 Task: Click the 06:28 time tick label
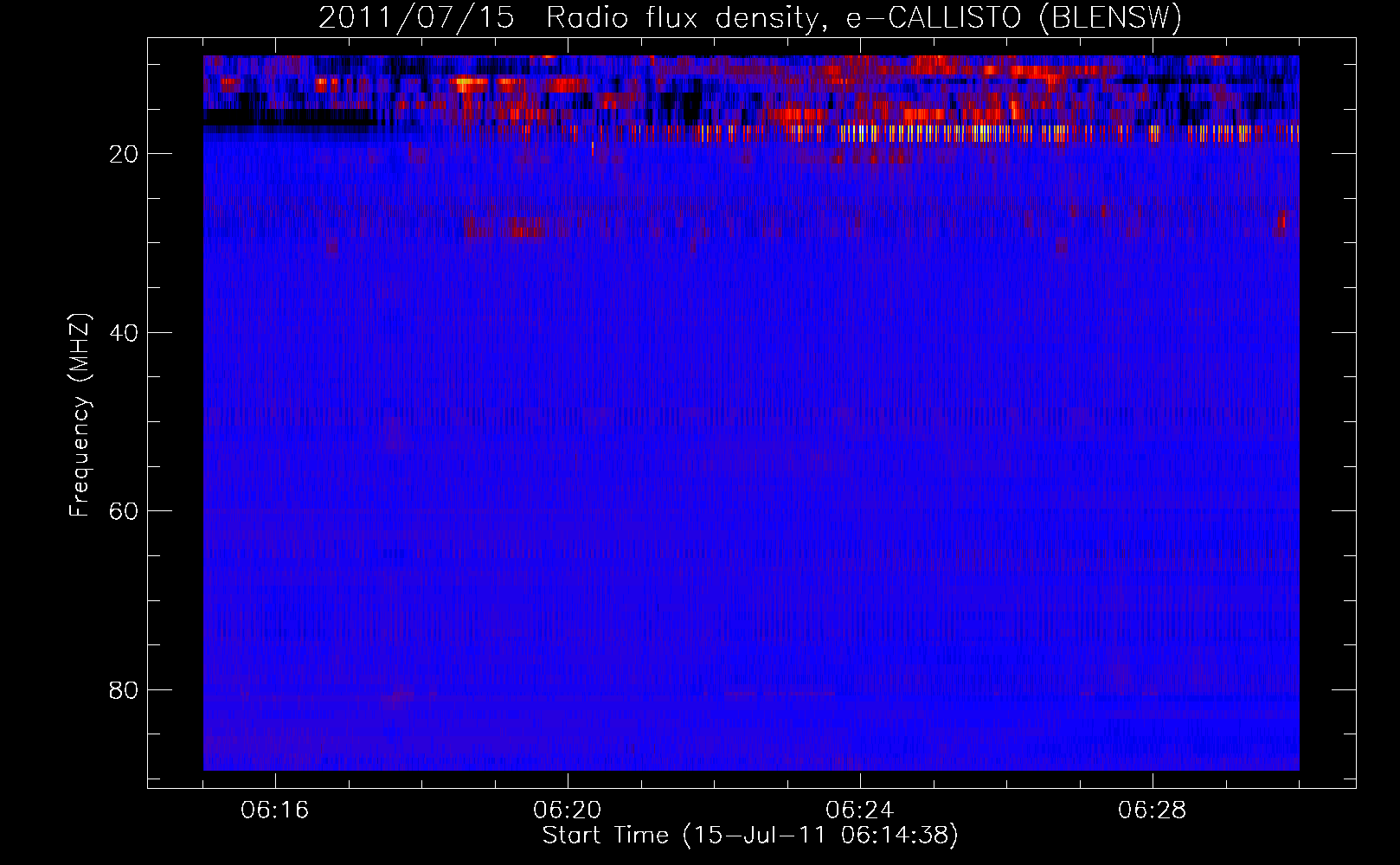pyautogui.click(x=1153, y=811)
